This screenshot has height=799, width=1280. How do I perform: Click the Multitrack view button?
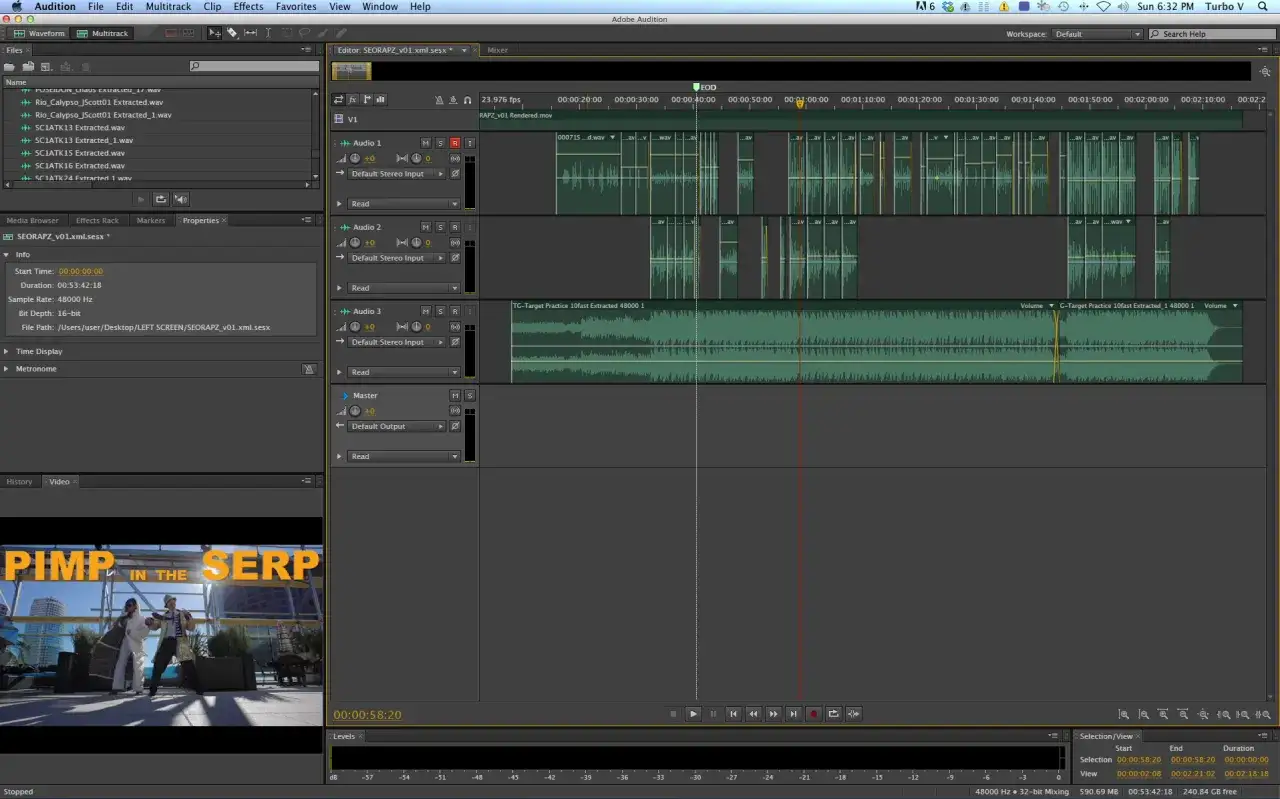[x=102, y=33]
